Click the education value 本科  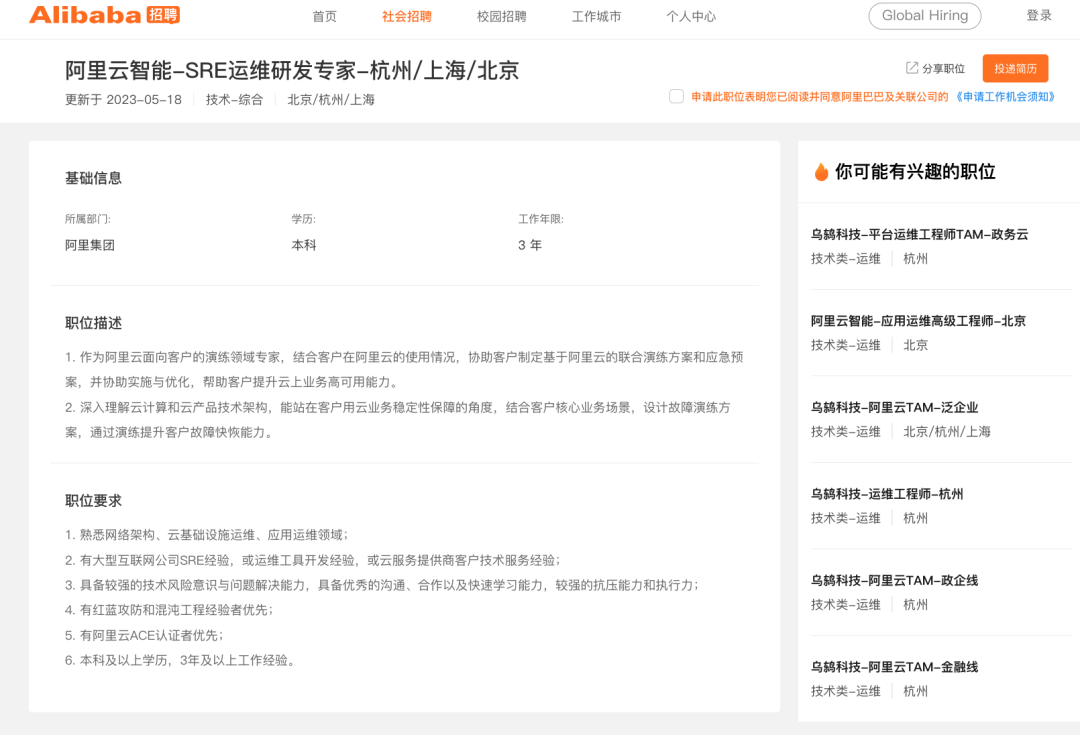tap(304, 245)
